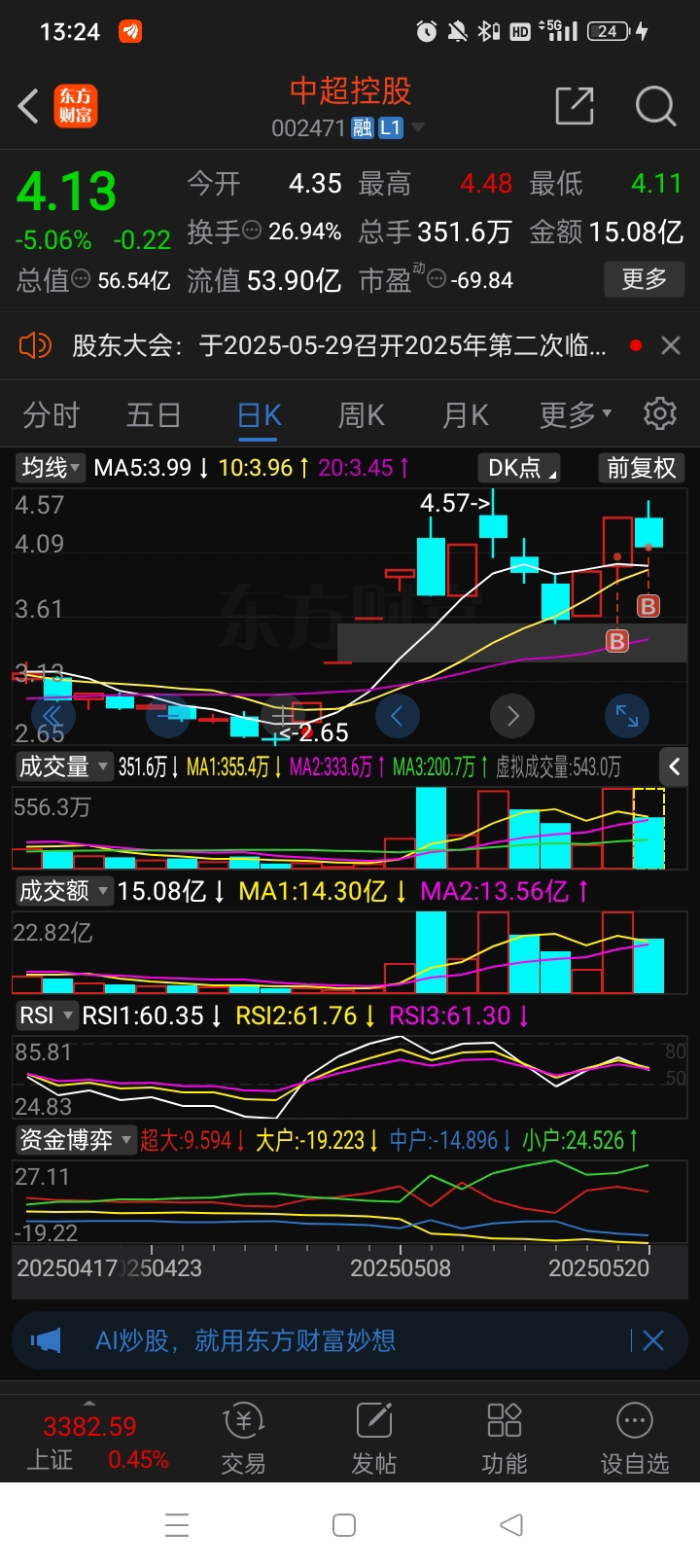The image size is (700, 1568).
Task: Tap the 2.65 low price label
Action: pos(314,732)
